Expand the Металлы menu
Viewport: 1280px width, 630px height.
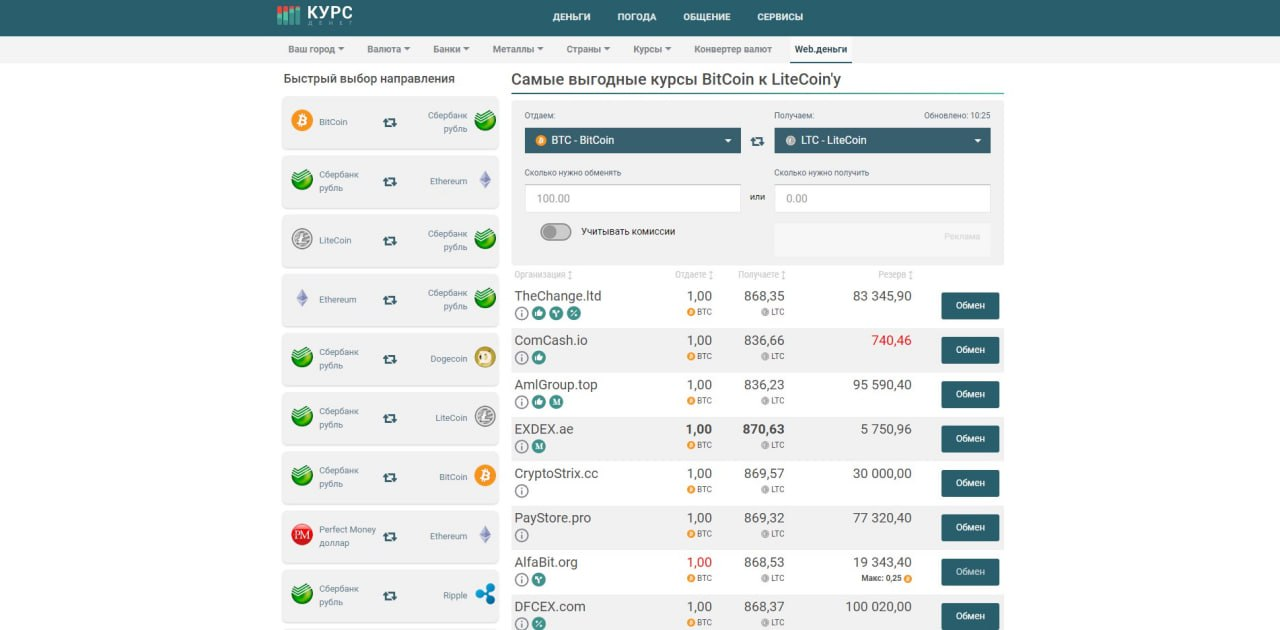click(x=518, y=49)
